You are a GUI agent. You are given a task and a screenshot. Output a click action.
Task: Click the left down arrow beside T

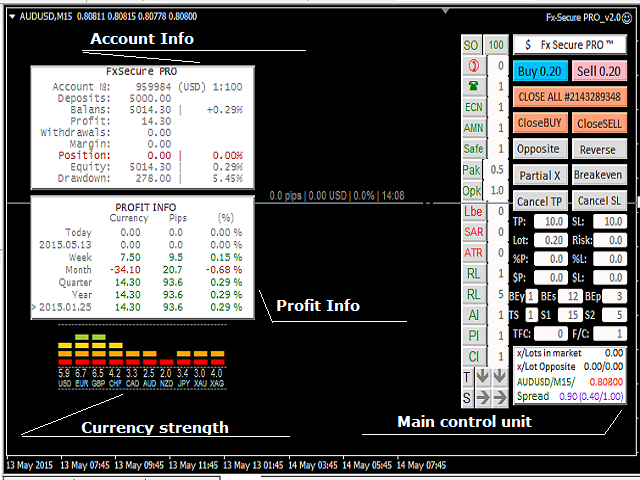[482, 377]
